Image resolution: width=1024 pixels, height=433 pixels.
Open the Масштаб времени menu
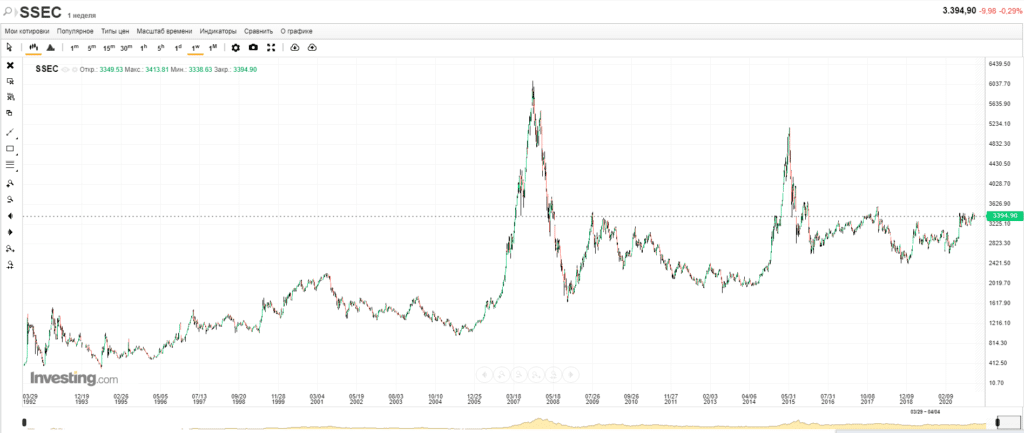(164, 31)
